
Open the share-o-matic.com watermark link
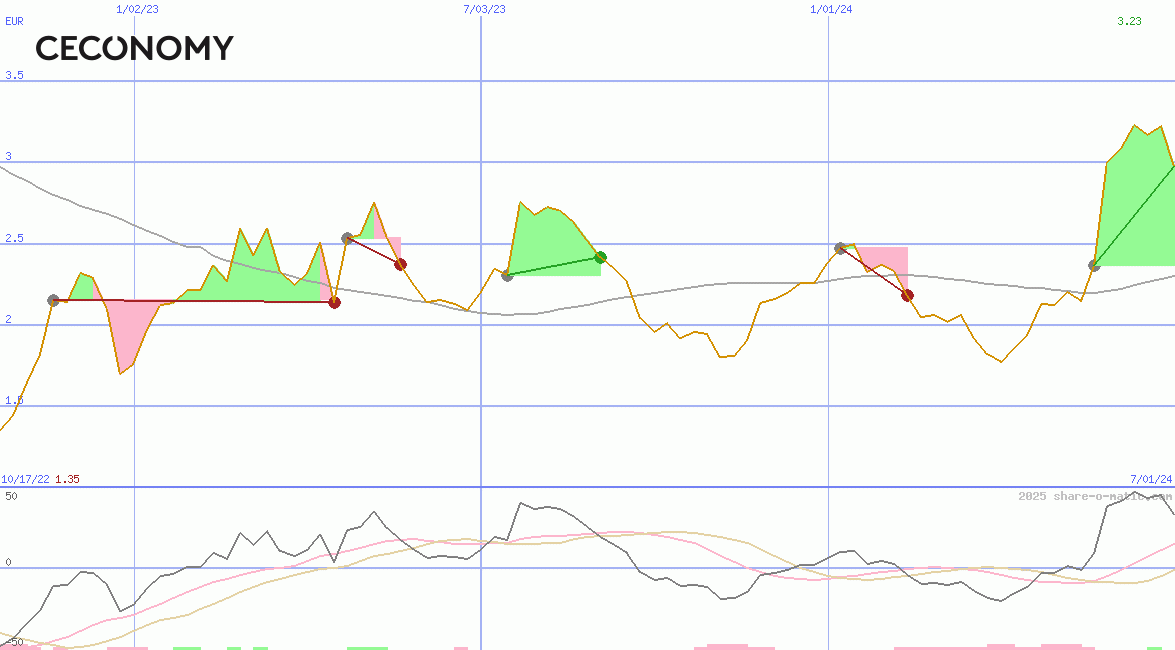click(x=1094, y=496)
